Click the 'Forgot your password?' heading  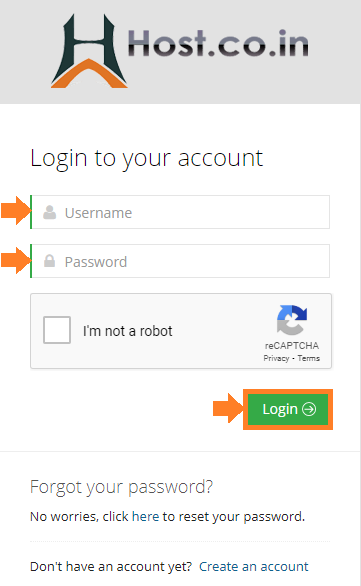121,487
